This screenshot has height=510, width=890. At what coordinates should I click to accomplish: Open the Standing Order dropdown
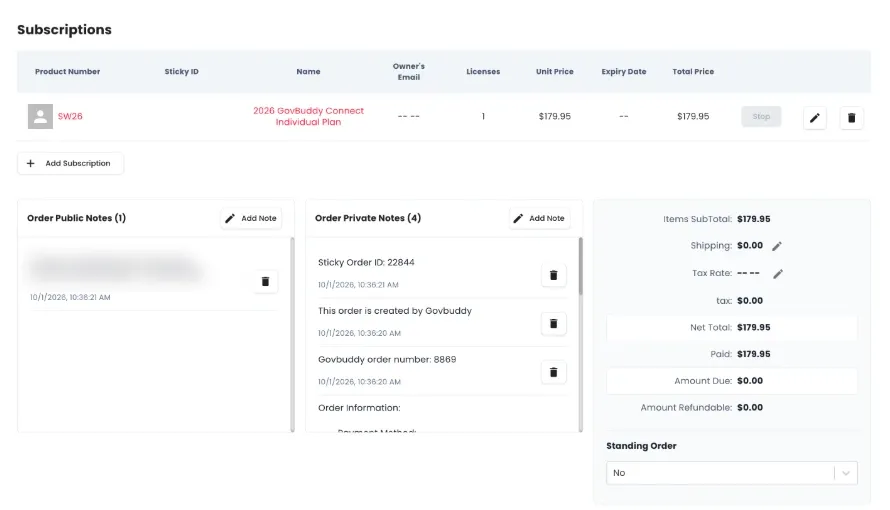tap(732, 473)
